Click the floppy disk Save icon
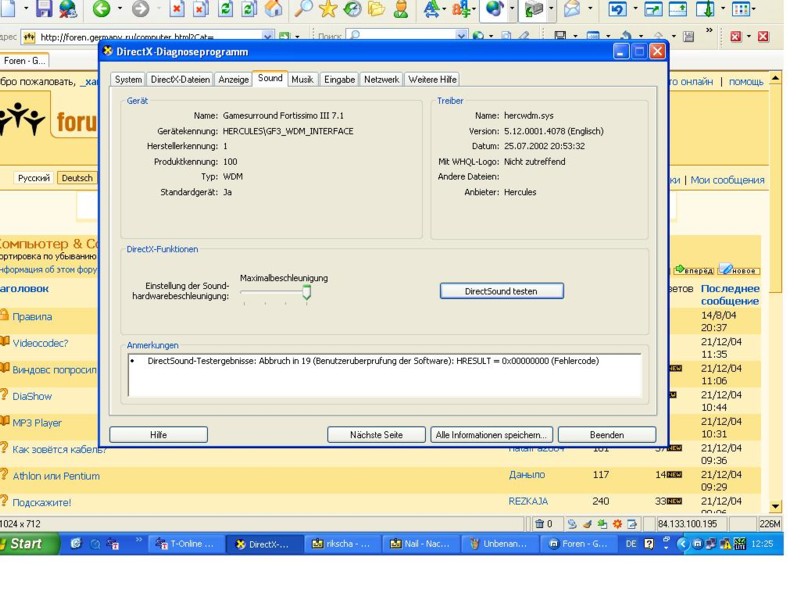Viewport: 800px width, 600px height. click(x=44, y=10)
